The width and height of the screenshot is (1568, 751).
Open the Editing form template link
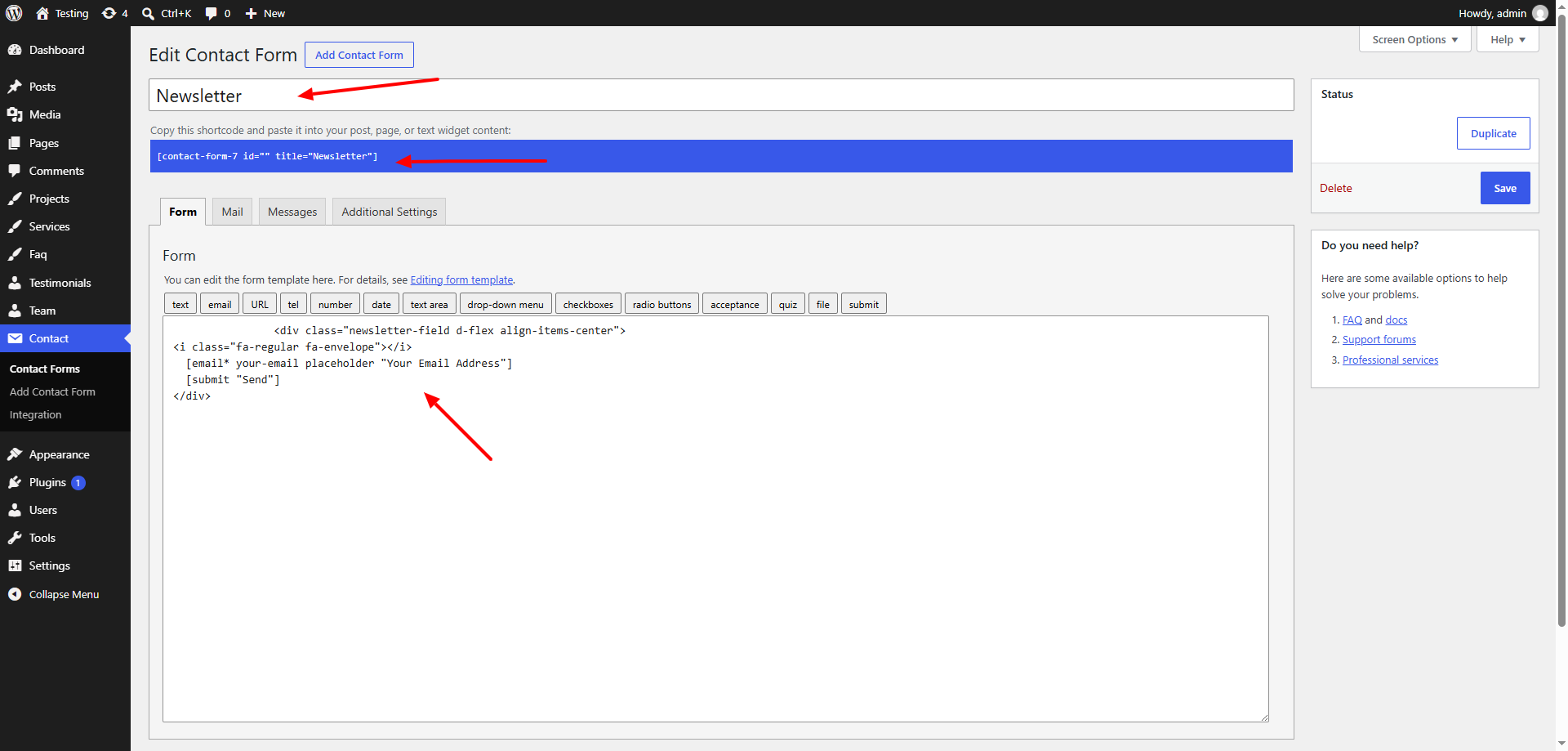[461, 279]
